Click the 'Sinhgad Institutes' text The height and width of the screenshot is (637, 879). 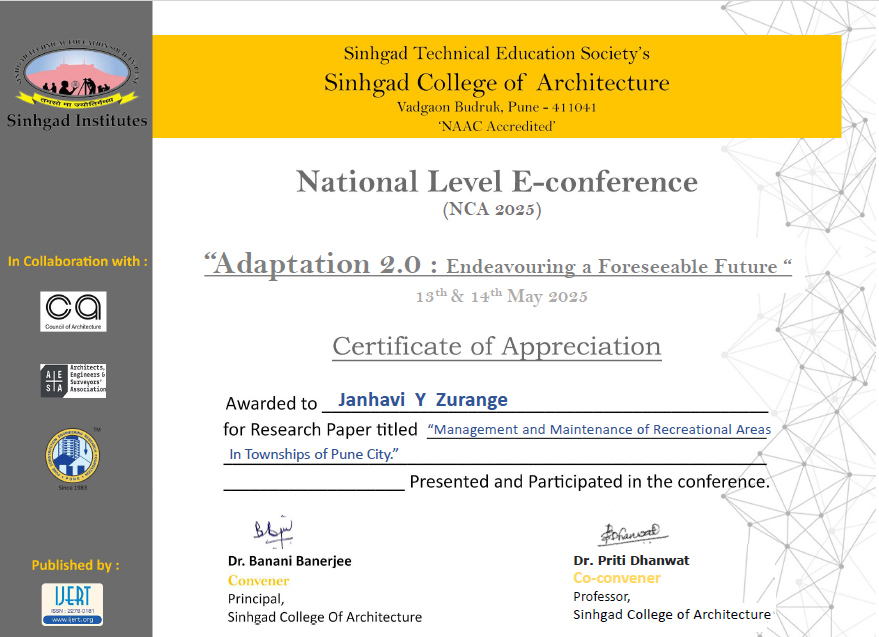(77, 121)
